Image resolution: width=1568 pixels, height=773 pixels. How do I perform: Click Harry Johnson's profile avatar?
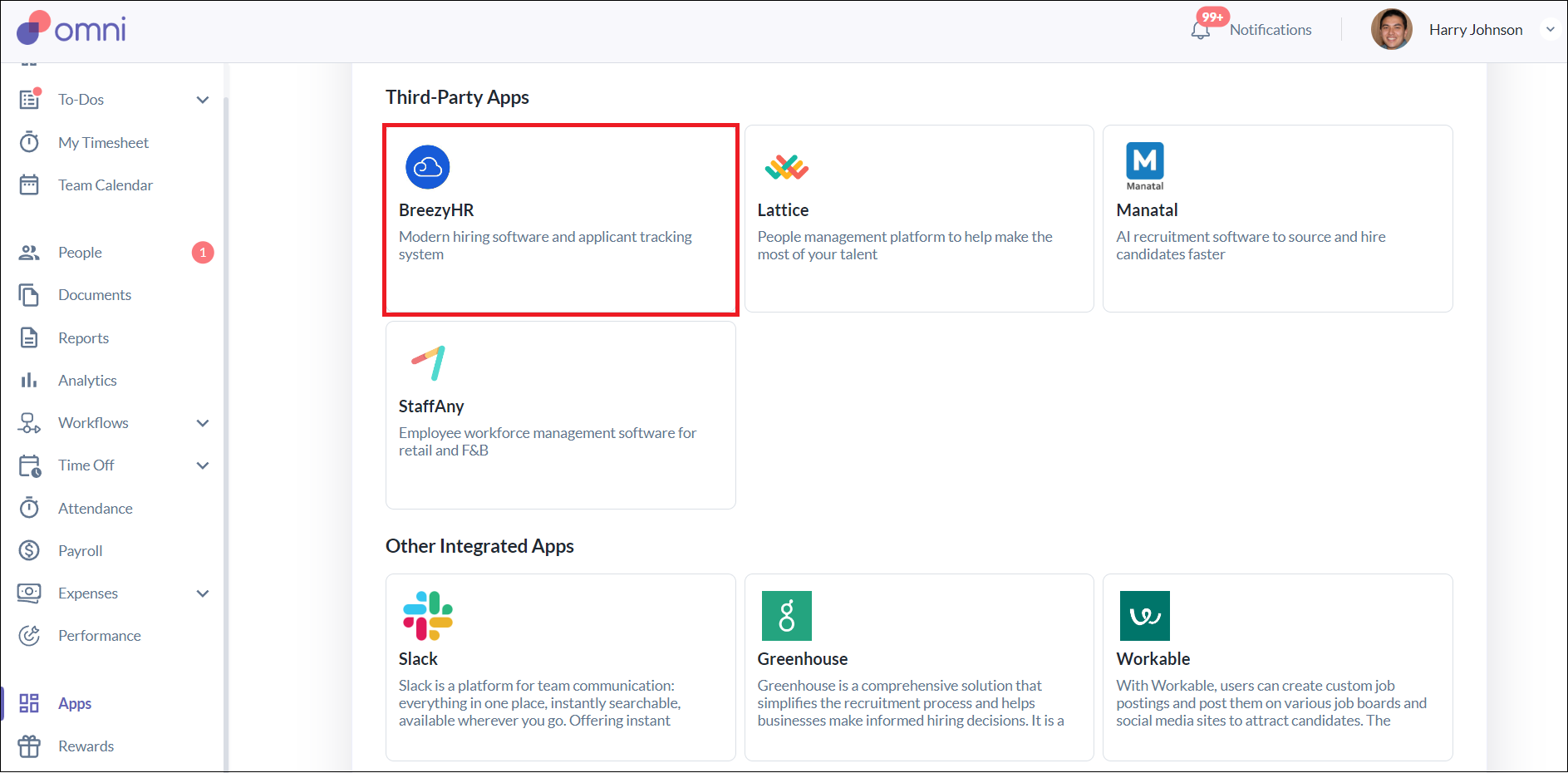pos(1391,30)
